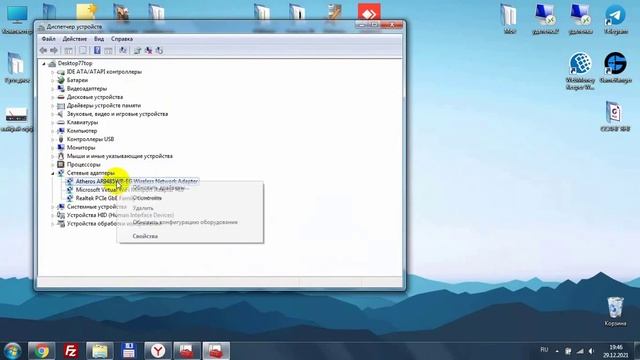Image resolution: width=640 pixels, height=360 pixels.
Task: Click the blue floppy disk taskbar icon
Action: [129, 351]
